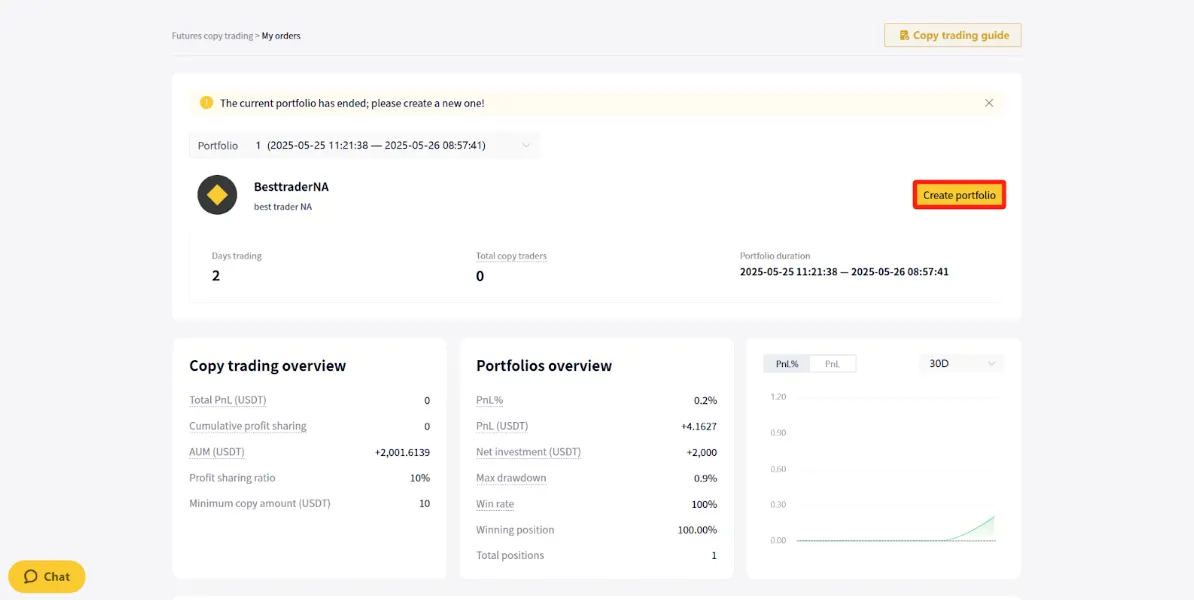The height and width of the screenshot is (600, 1194).
Task: Click the yellow warning icon in banner
Action: coord(206,103)
